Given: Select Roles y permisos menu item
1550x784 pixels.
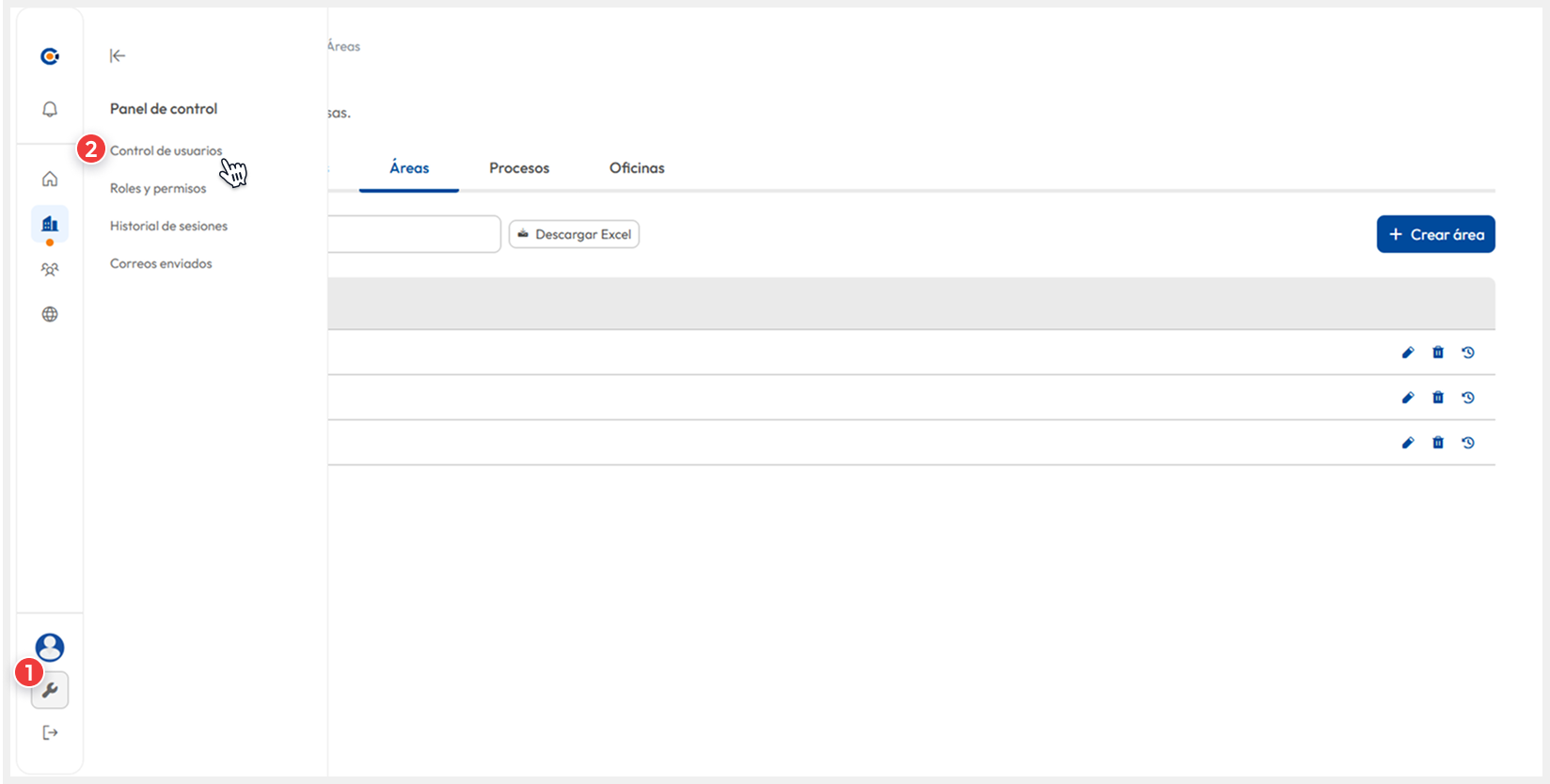Looking at the screenshot, I should click(x=158, y=188).
